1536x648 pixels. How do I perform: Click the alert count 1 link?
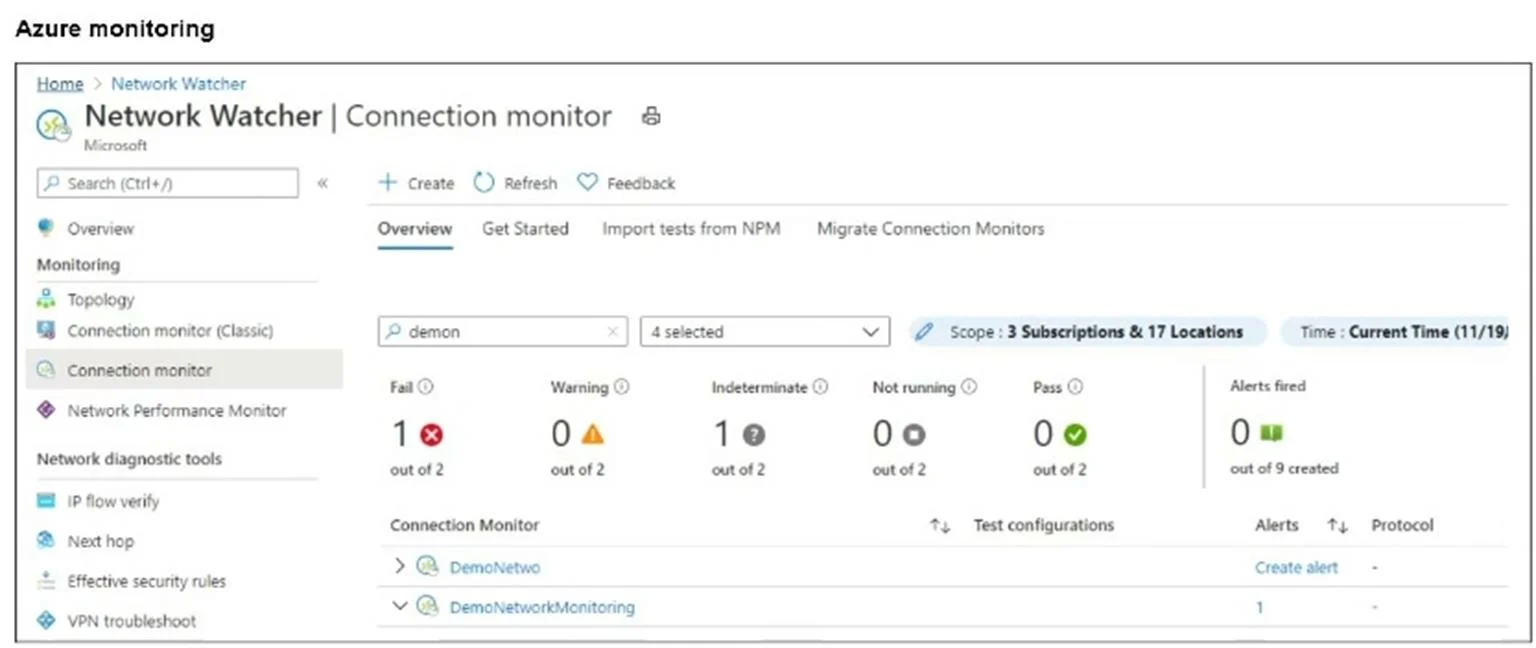click(x=1259, y=607)
